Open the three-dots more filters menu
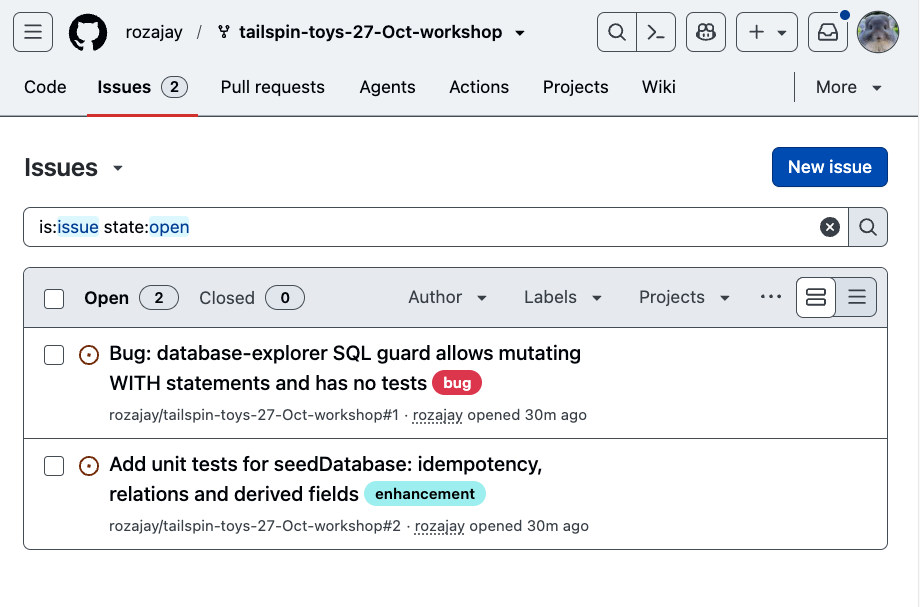The width and height of the screenshot is (920, 607). point(770,297)
